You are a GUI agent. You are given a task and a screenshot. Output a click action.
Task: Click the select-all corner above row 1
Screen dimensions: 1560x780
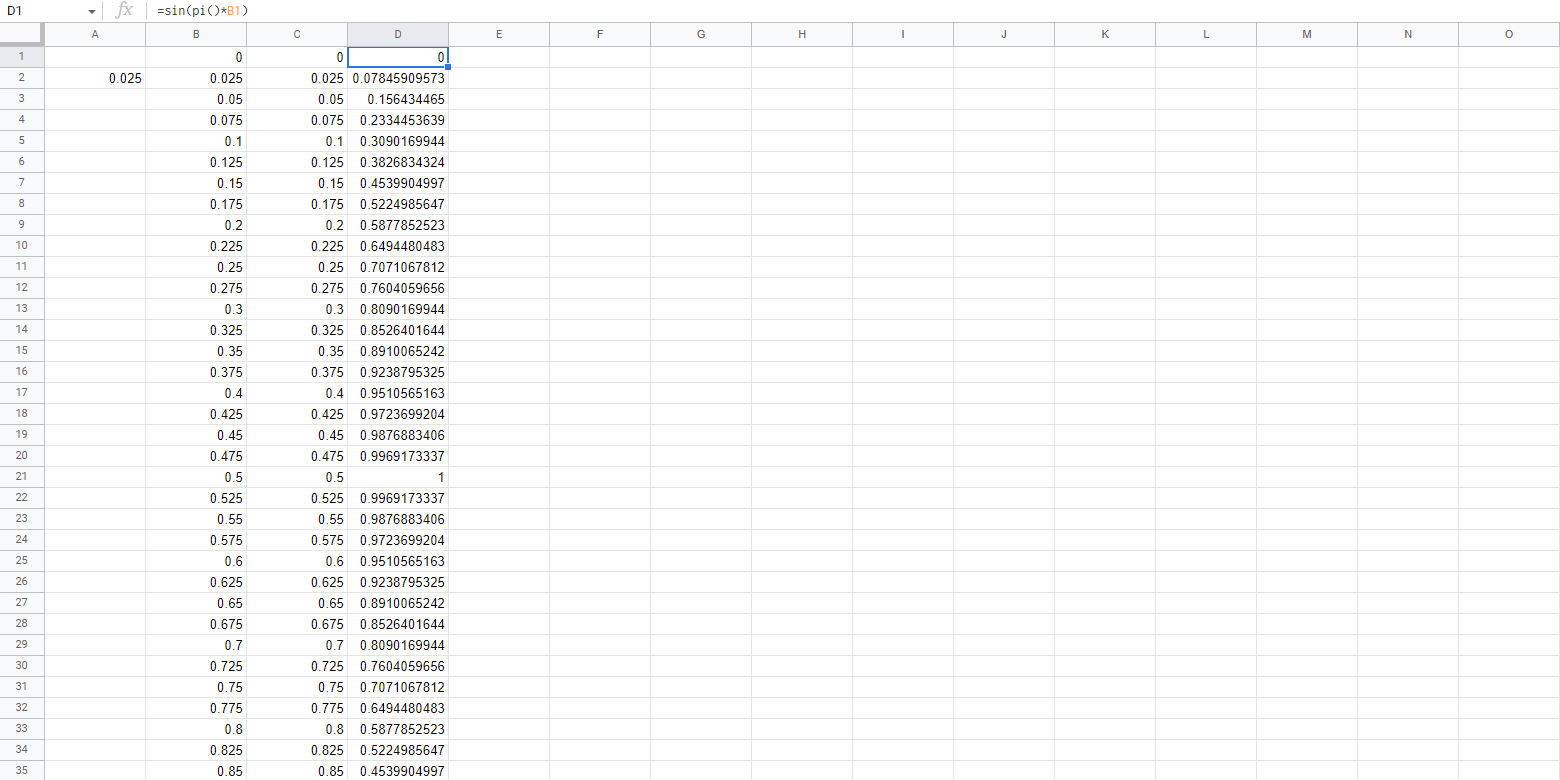[x=21, y=33]
